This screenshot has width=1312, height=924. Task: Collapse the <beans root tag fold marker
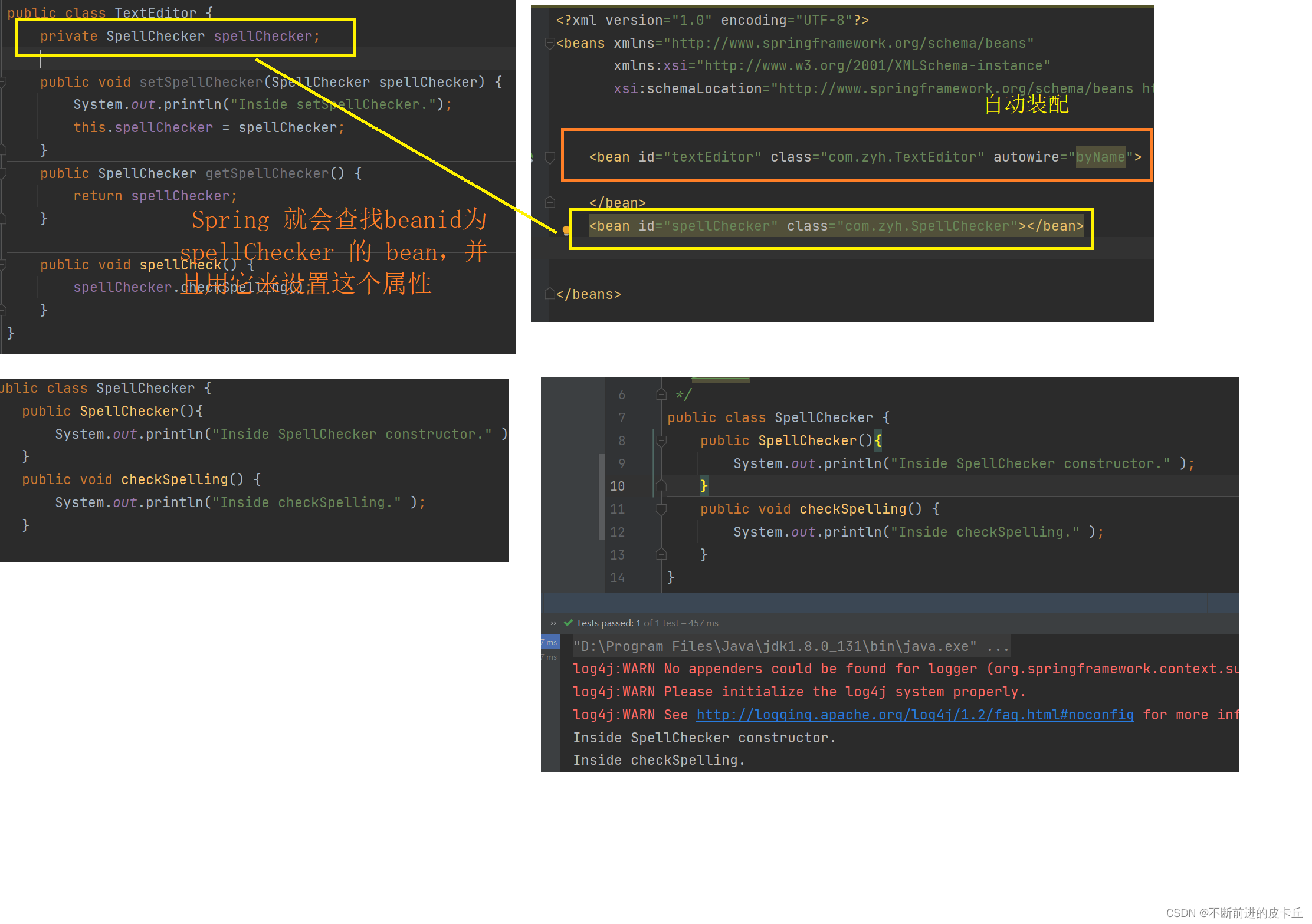point(550,43)
